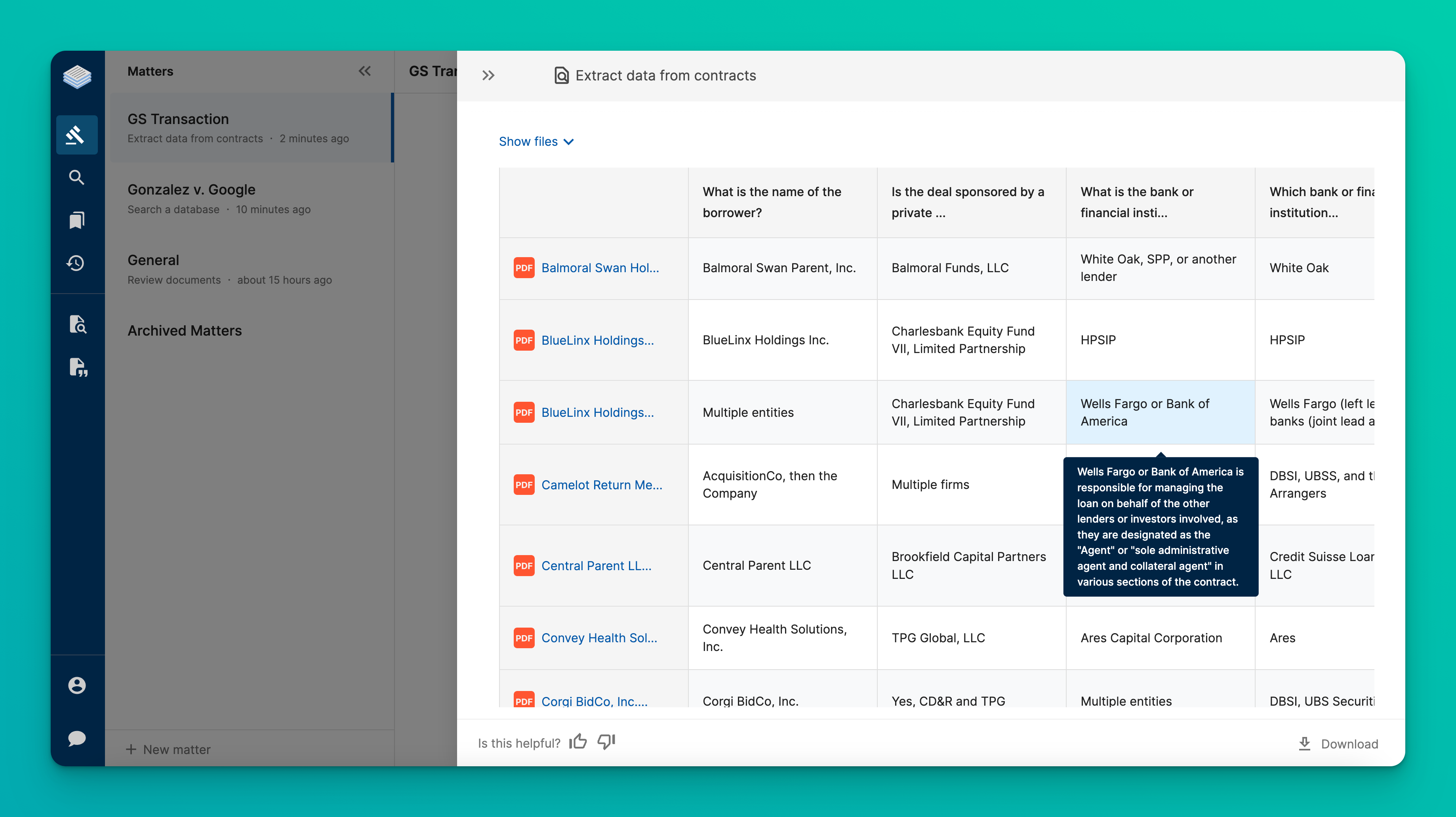This screenshot has width=1456, height=817.
Task: Click the search magnifier sidebar icon
Action: (x=76, y=178)
